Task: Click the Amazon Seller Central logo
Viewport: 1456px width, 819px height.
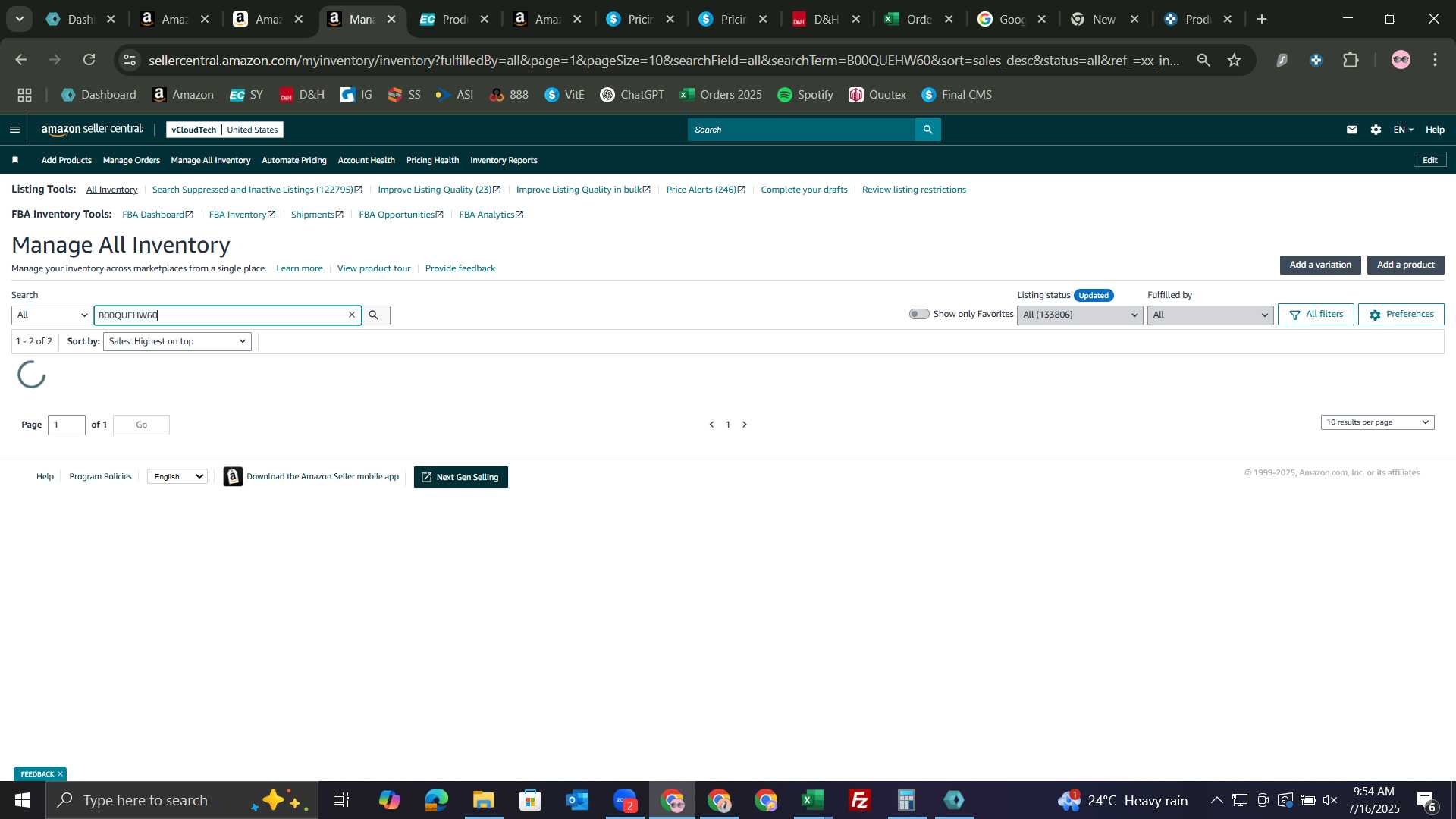Action: coord(92,130)
